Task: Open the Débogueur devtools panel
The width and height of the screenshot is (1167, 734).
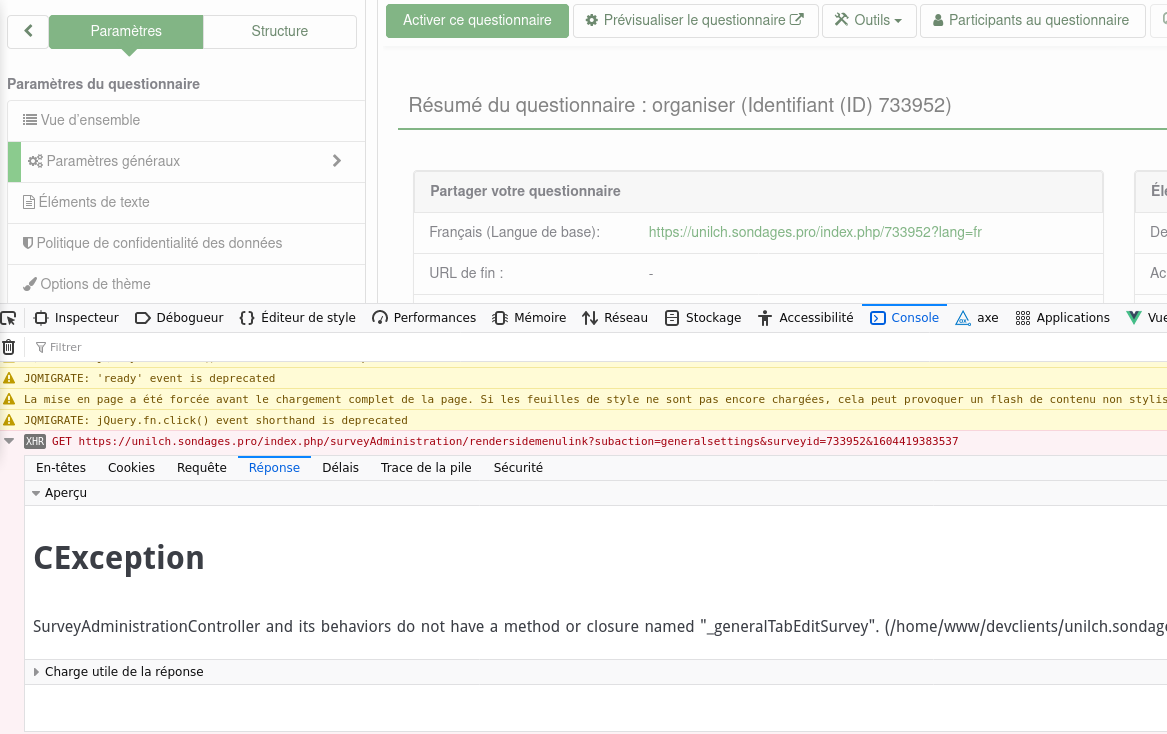Action: coord(179,318)
